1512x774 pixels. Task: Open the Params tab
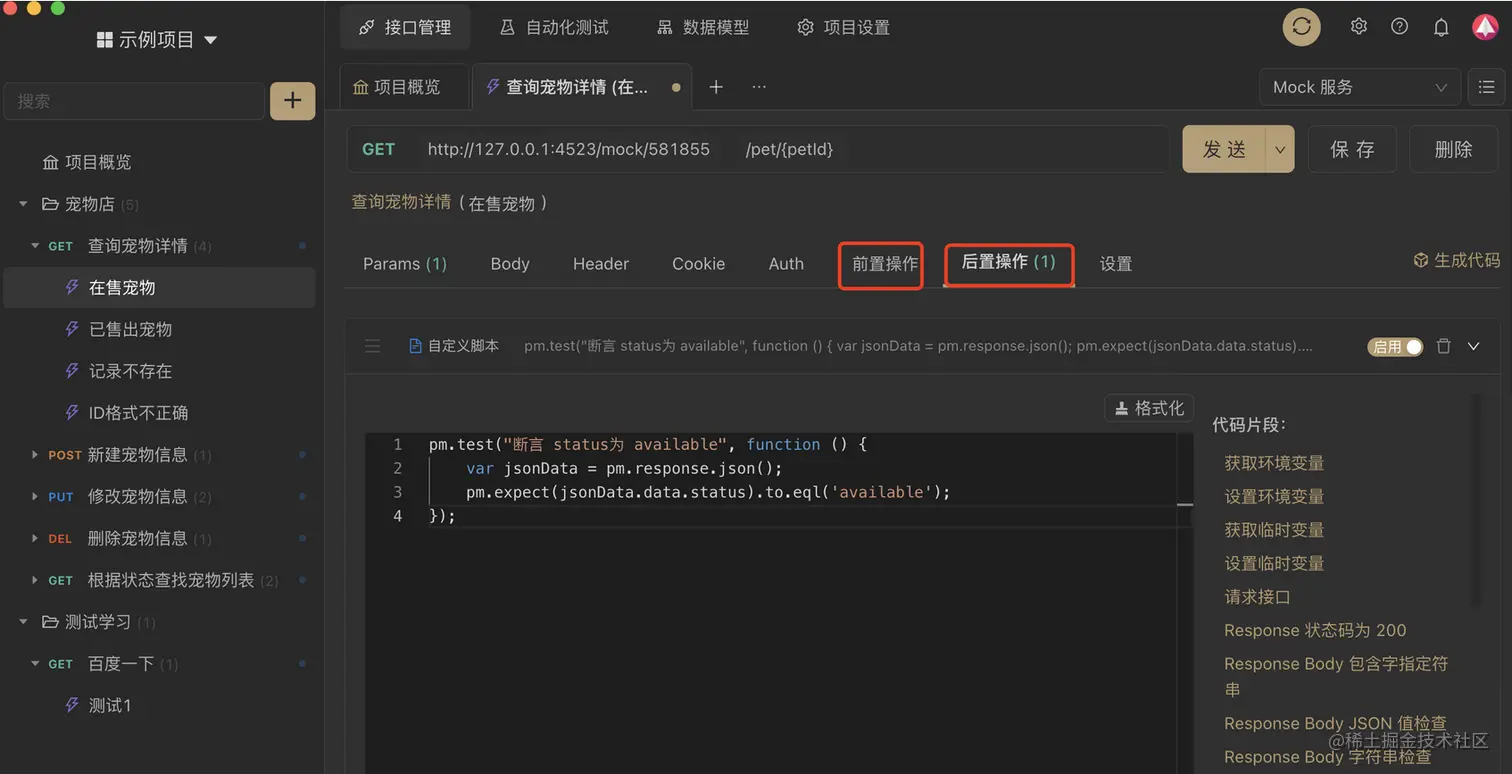[x=405, y=264]
